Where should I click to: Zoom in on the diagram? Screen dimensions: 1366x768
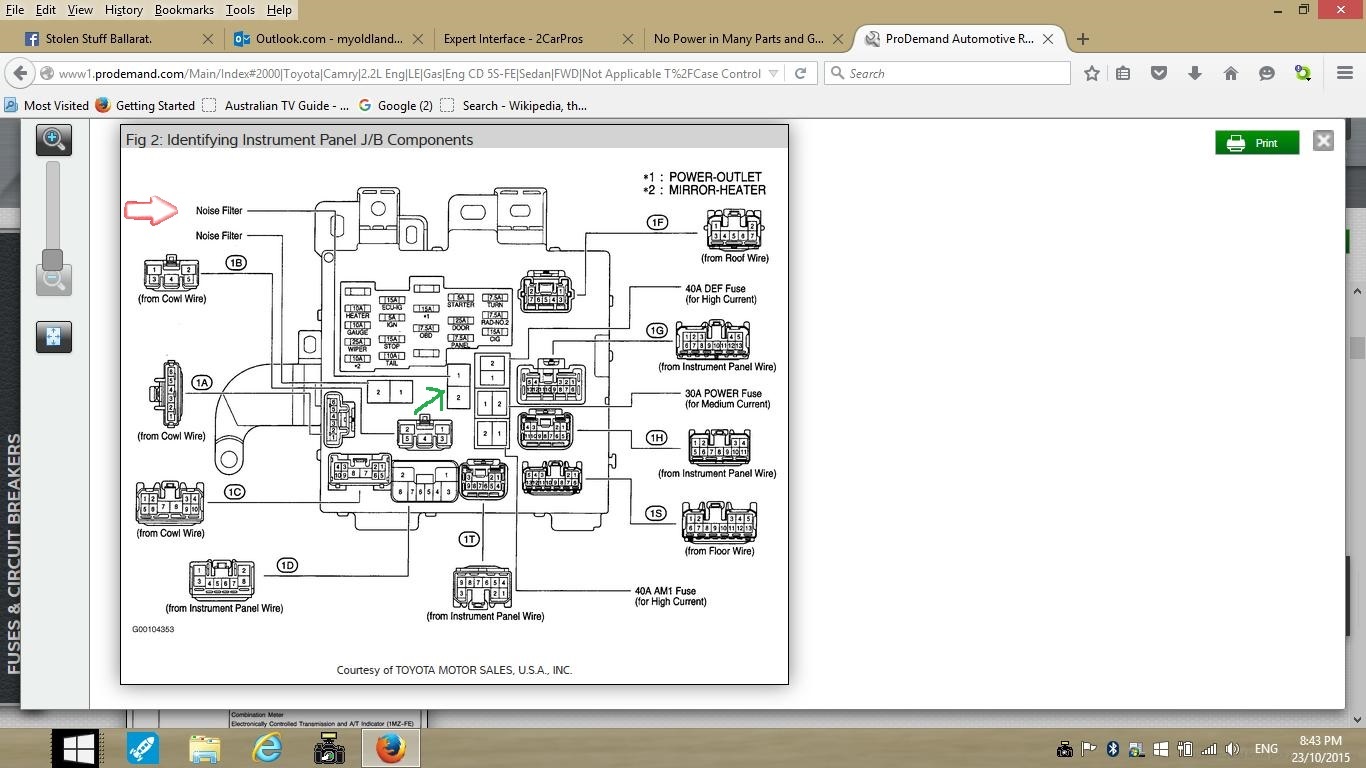point(54,139)
